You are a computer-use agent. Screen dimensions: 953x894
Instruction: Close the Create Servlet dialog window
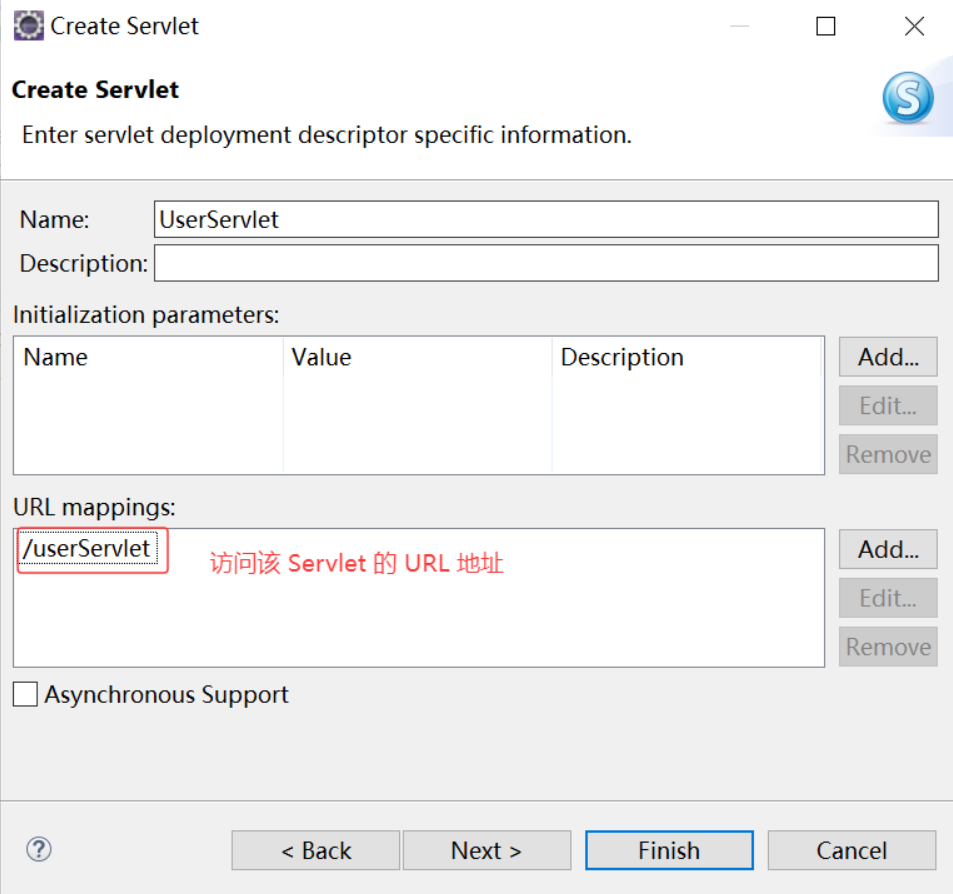click(x=914, y=26)
